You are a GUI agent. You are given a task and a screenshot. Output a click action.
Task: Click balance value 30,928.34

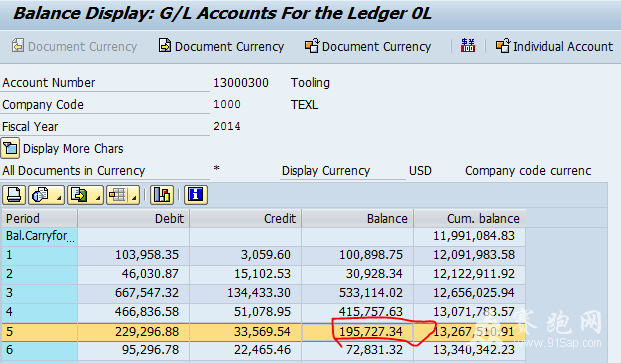(374, 274)
